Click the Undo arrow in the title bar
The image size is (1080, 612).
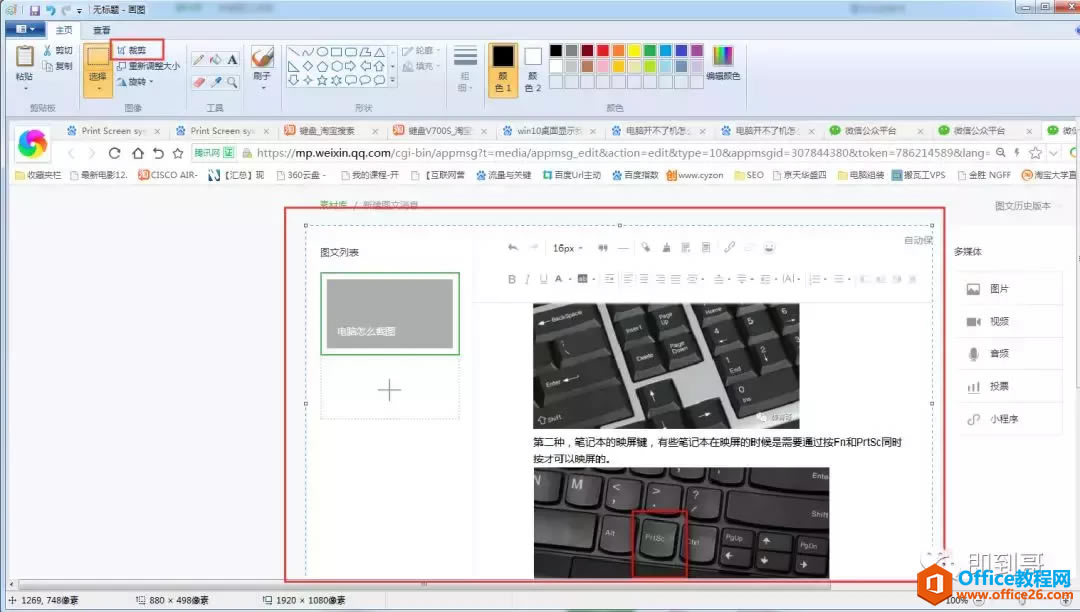pos(50,10)
